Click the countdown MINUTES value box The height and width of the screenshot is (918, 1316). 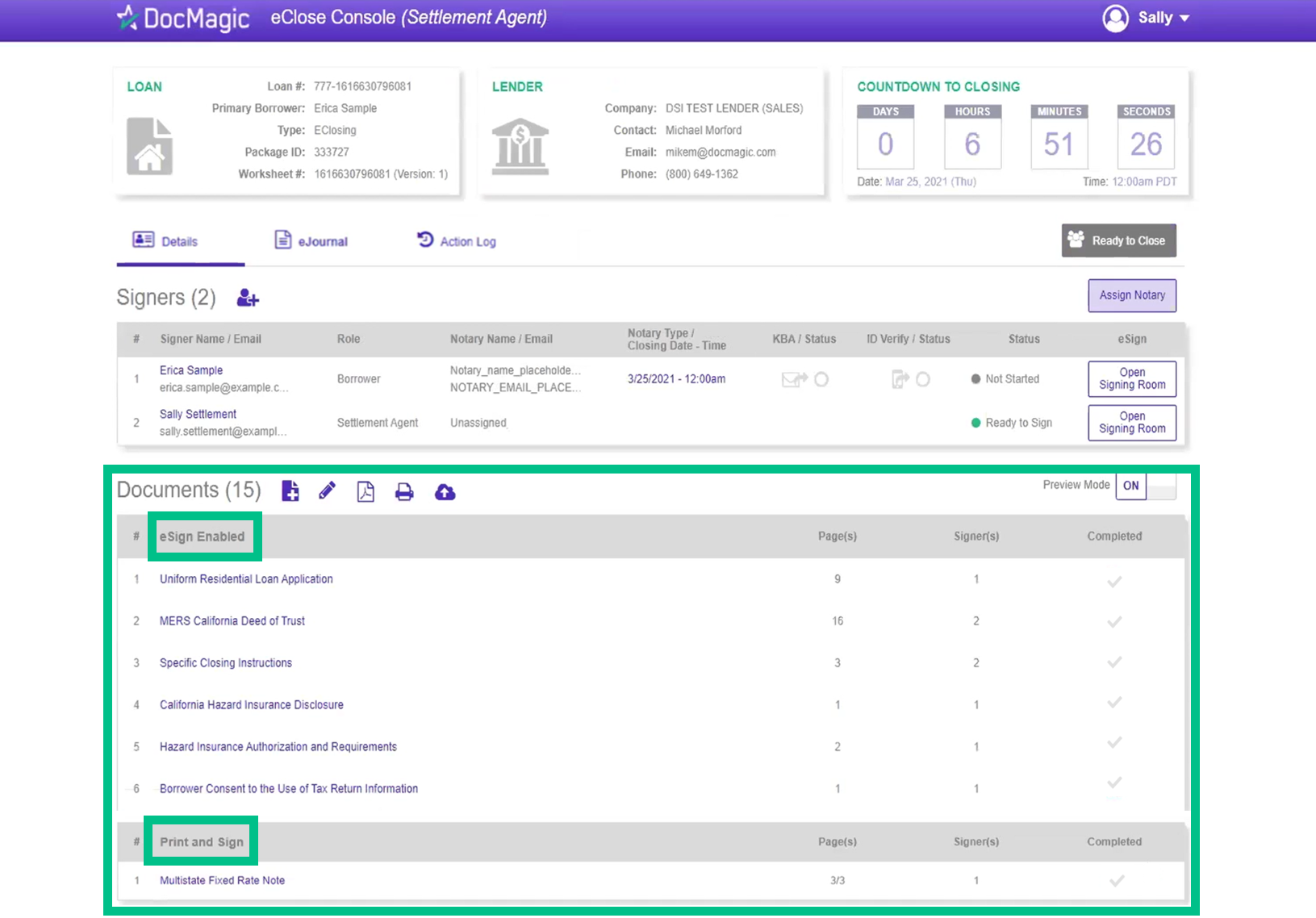pos(1059,144)
